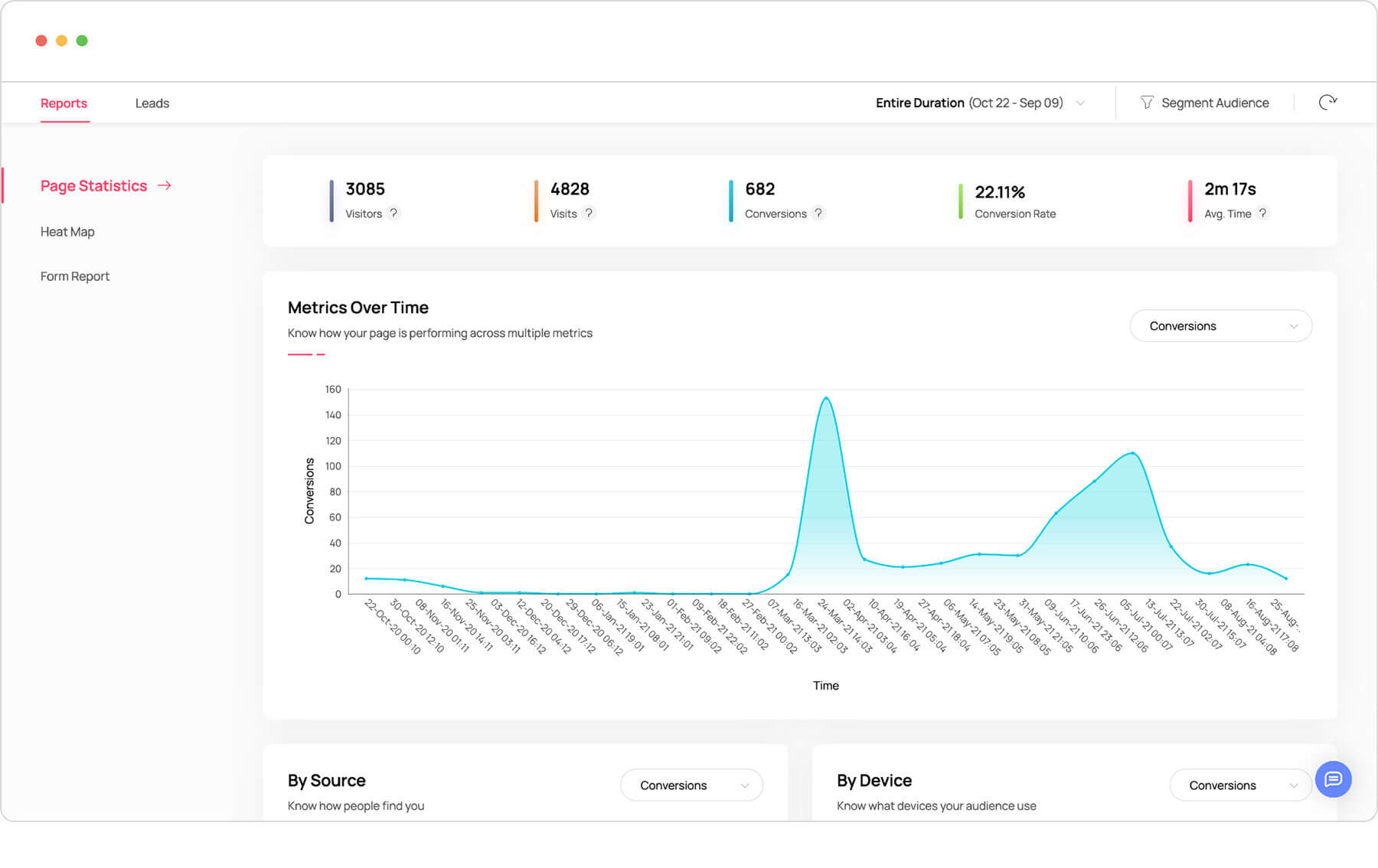
Task: Open the Metrics Over Time Conversions dropdown
Action: tap(1220, 326)
